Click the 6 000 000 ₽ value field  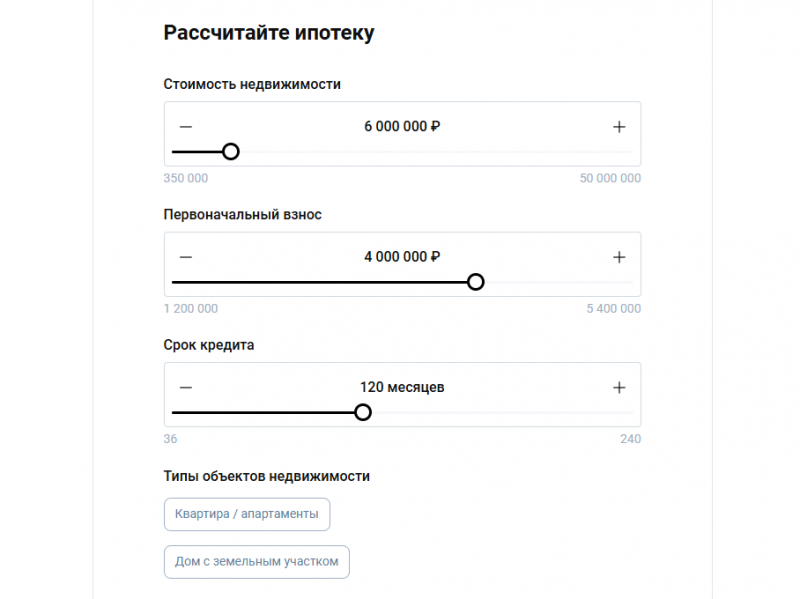pyautogui.click(x=402, y=126)
